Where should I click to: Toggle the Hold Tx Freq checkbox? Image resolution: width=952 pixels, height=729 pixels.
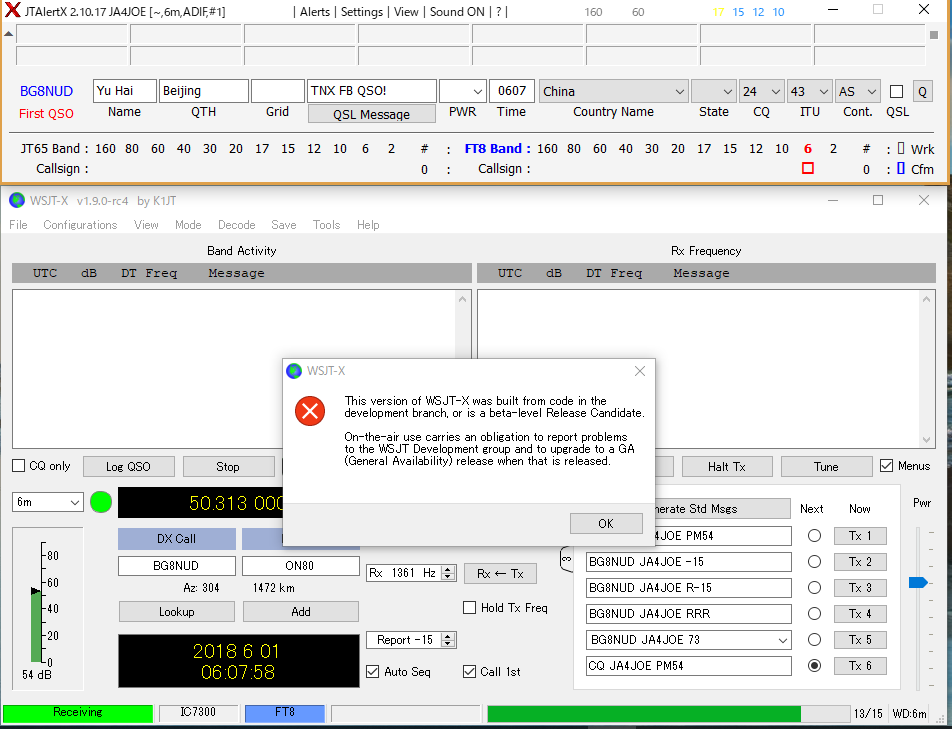pyautogui.click(x=469, y=608)
